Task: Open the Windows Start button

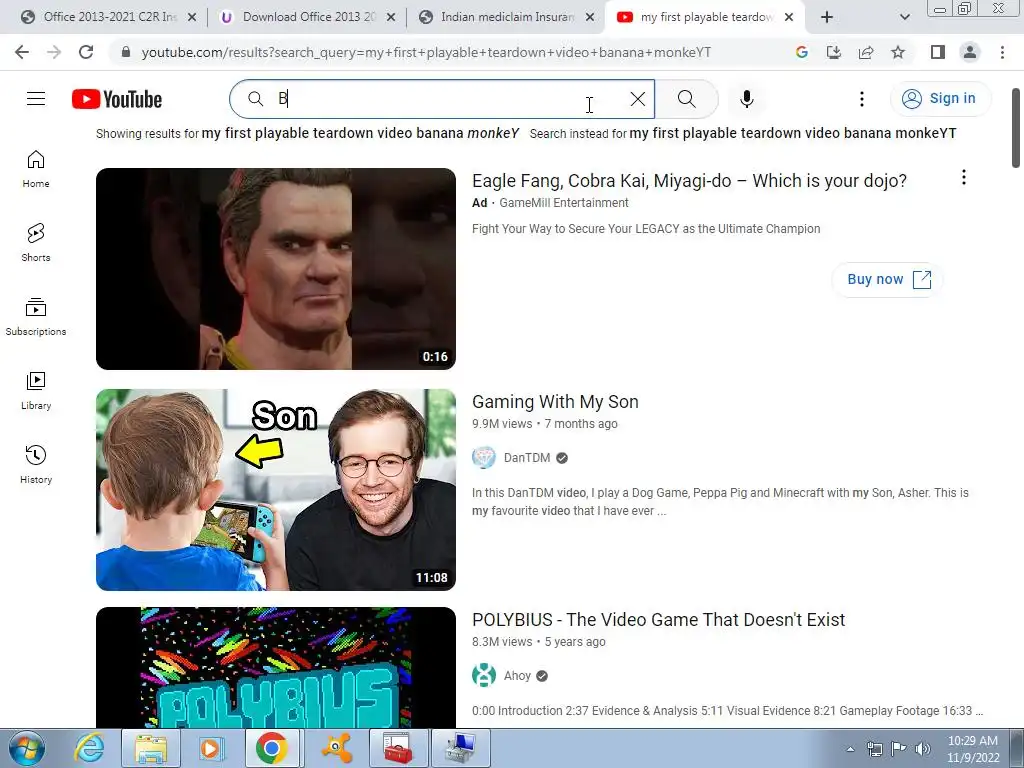Action: pyautogui.click(x=26, y=749)
